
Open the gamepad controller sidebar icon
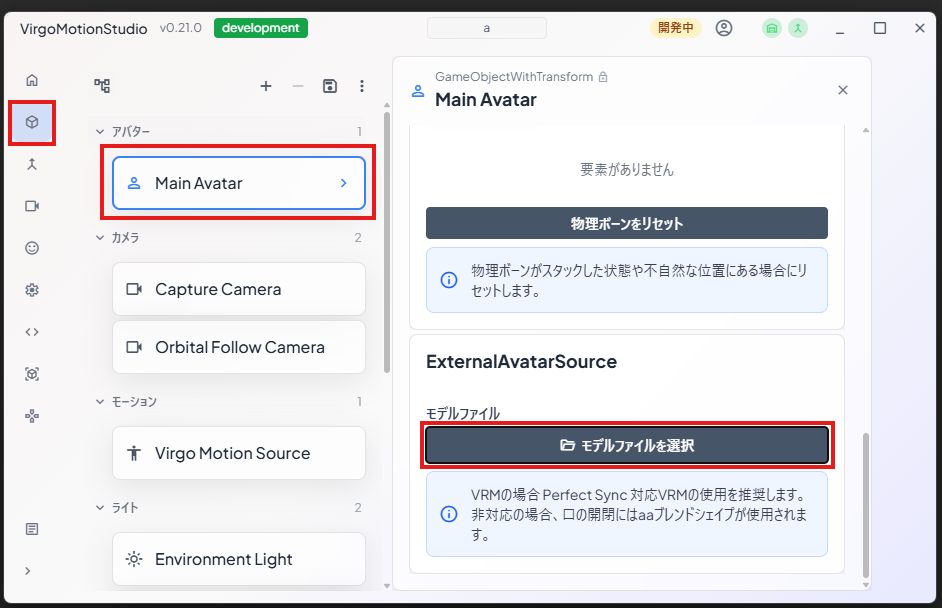click(x=32, y=416)
